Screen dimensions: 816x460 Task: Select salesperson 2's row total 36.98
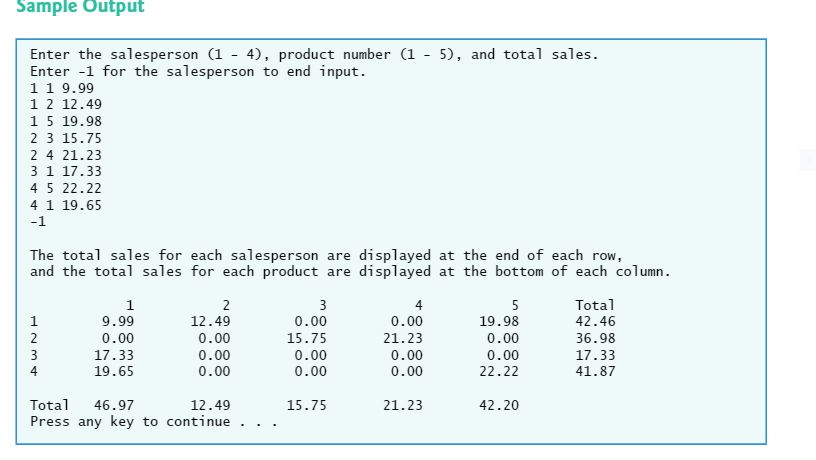(595, 338)
